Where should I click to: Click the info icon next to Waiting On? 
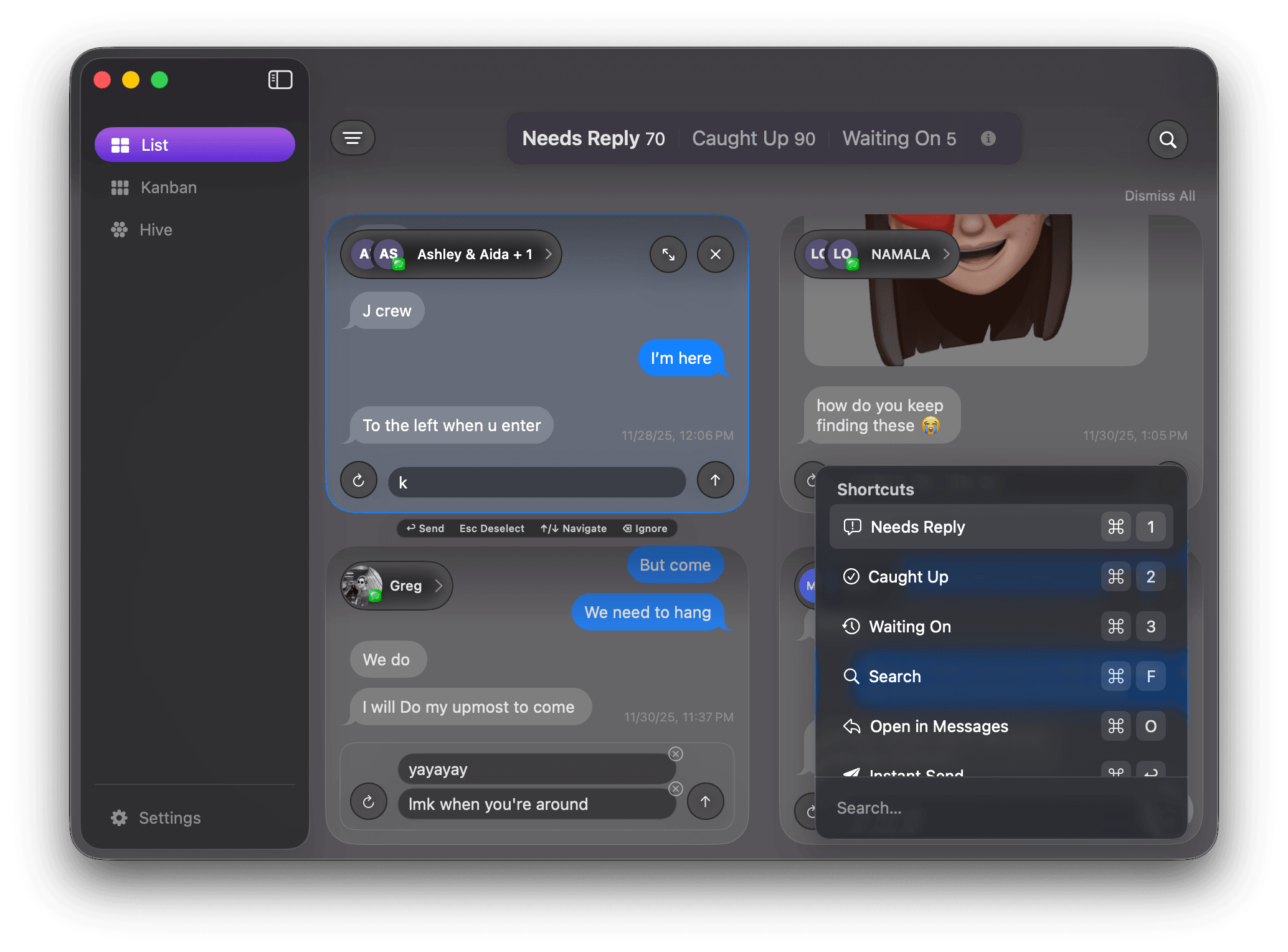pyautogui.click(x=988, y=138)
